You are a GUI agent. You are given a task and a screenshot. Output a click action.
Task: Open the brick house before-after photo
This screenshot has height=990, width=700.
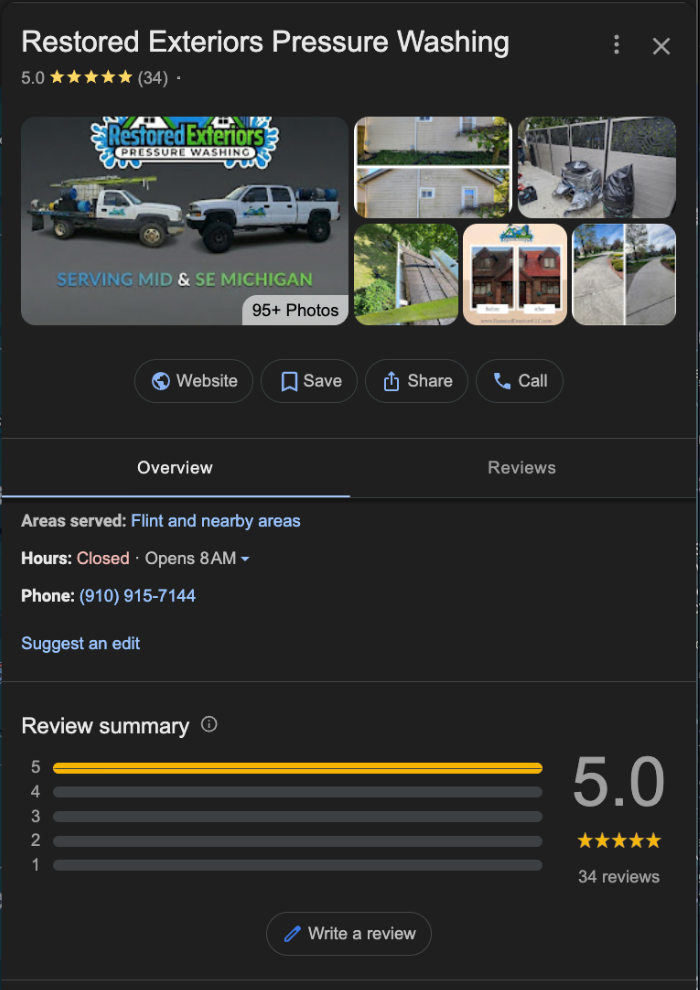click(515, 275)
